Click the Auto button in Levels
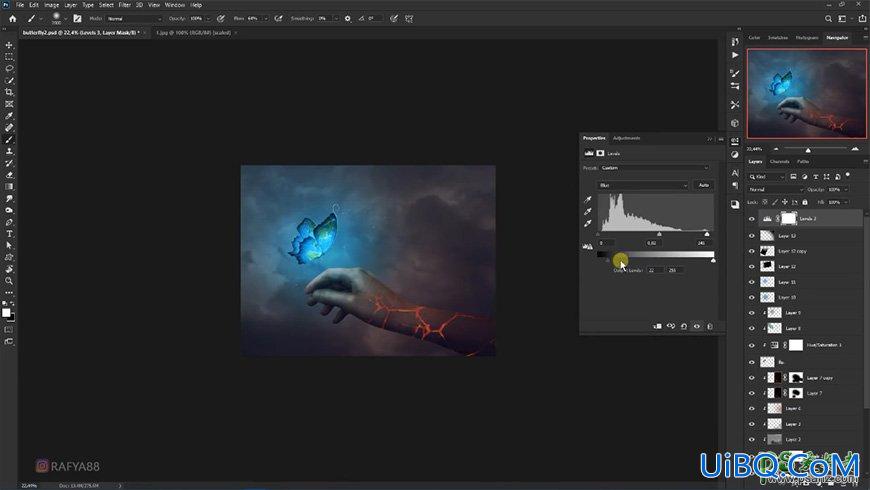The image size is (870, 490). pos(704,185)
